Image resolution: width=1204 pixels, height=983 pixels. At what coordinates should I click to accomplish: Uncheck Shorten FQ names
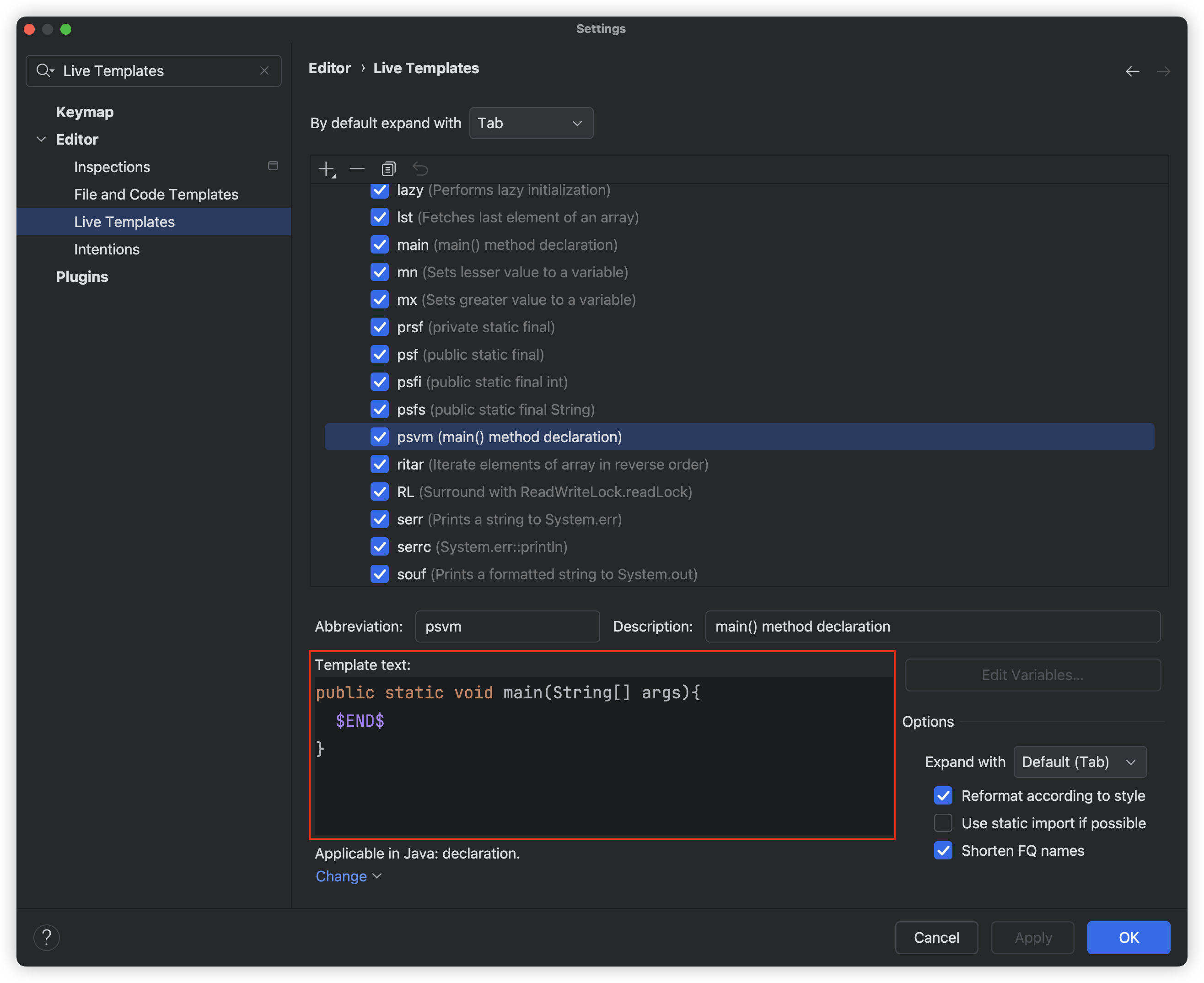pos(943,850)
